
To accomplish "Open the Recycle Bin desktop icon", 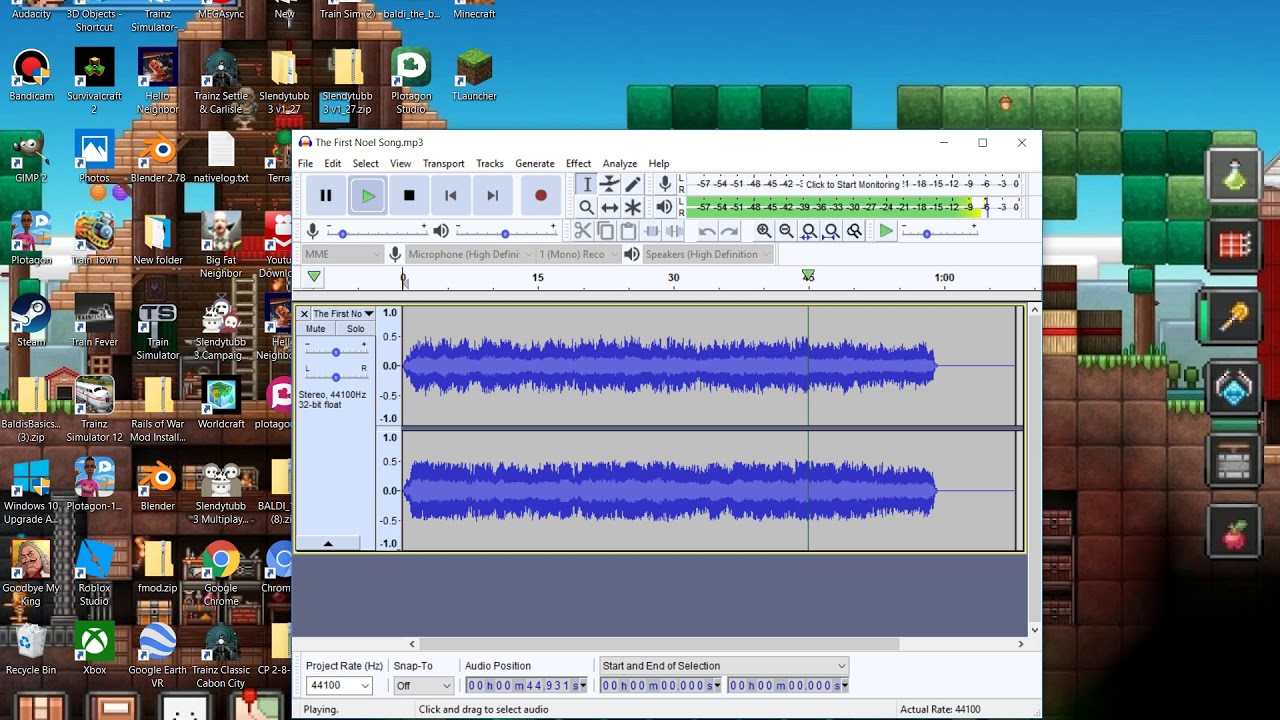I will click(x=31, y=650).
